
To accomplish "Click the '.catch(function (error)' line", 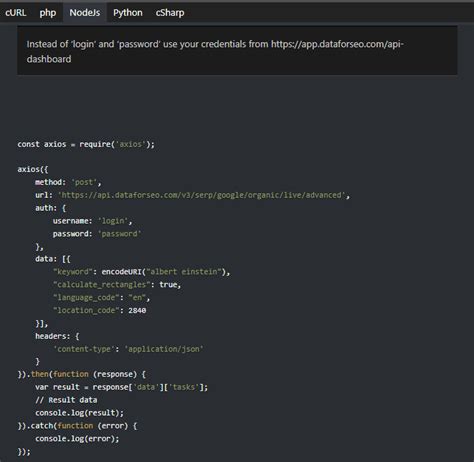I will pyautogui.click(x=77, y=426).
